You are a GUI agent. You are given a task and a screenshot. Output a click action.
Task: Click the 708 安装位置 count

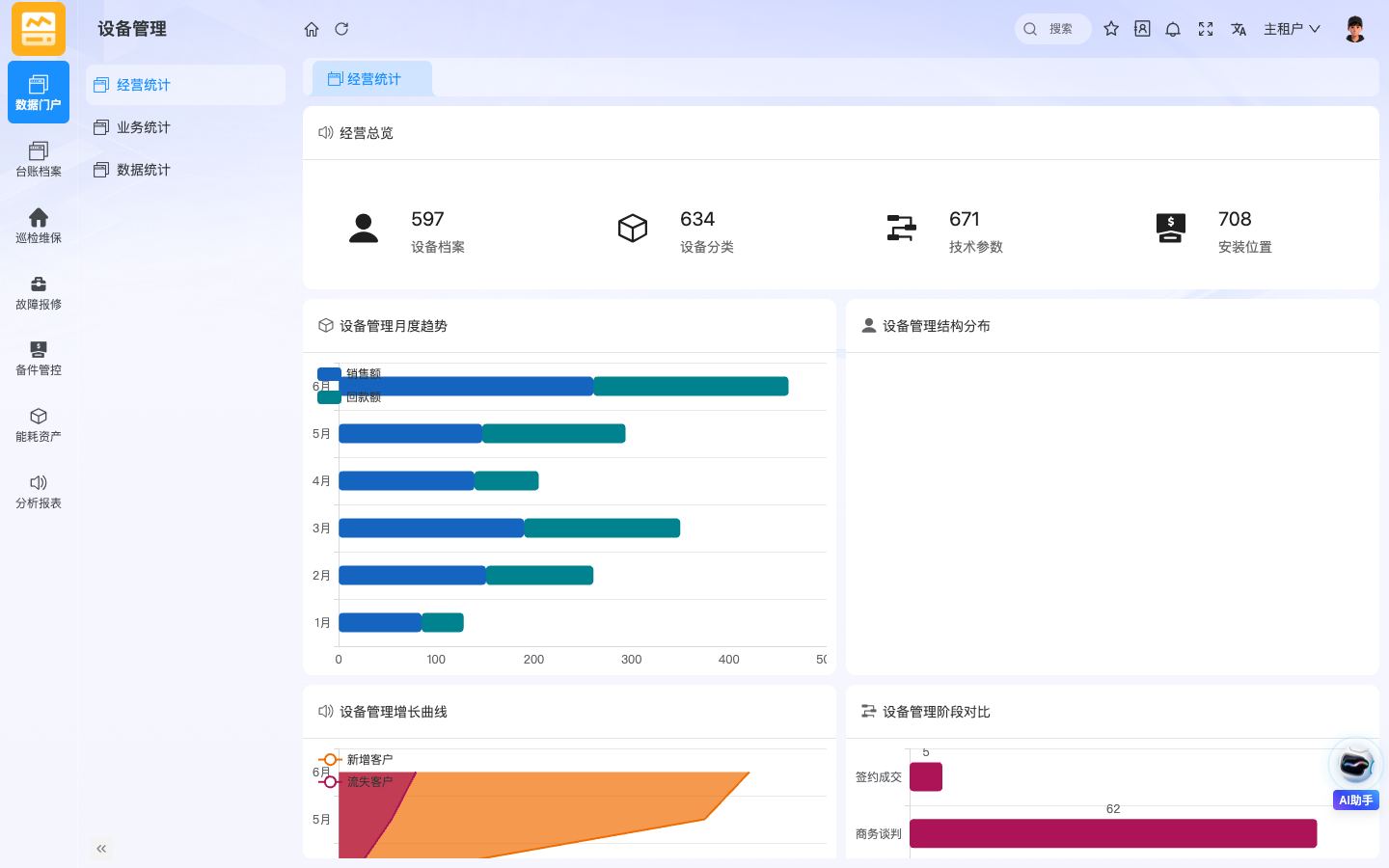1235,219
